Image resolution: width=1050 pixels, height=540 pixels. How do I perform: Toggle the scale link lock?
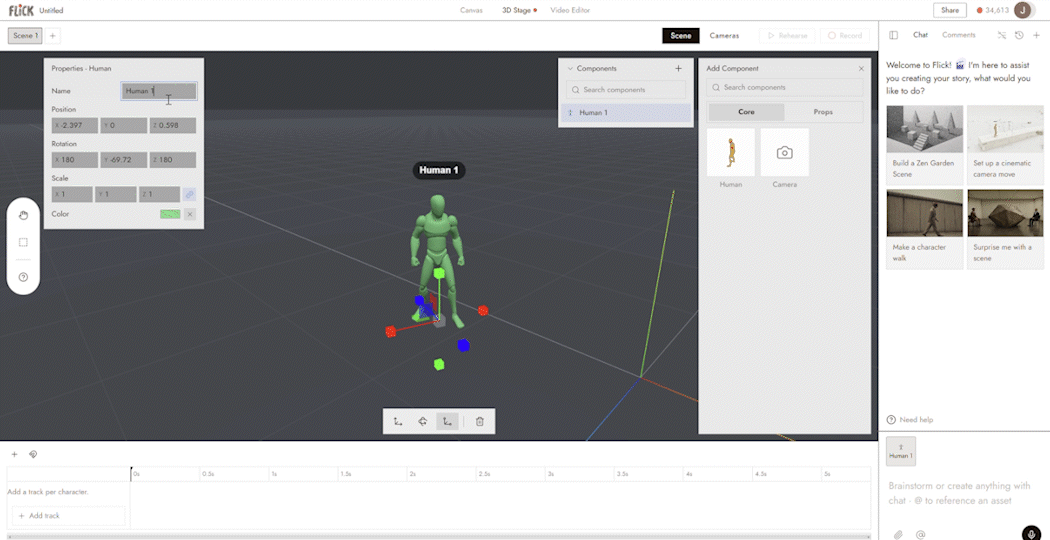(190, 194)
